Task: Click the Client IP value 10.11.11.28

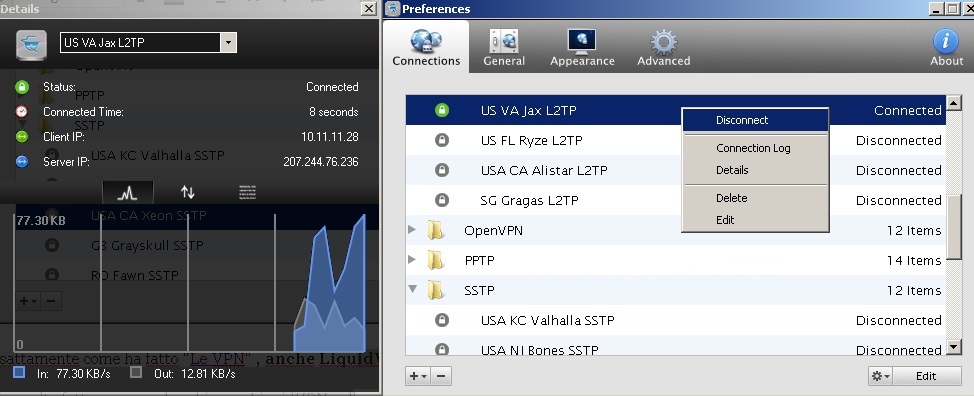Action: 329,137
